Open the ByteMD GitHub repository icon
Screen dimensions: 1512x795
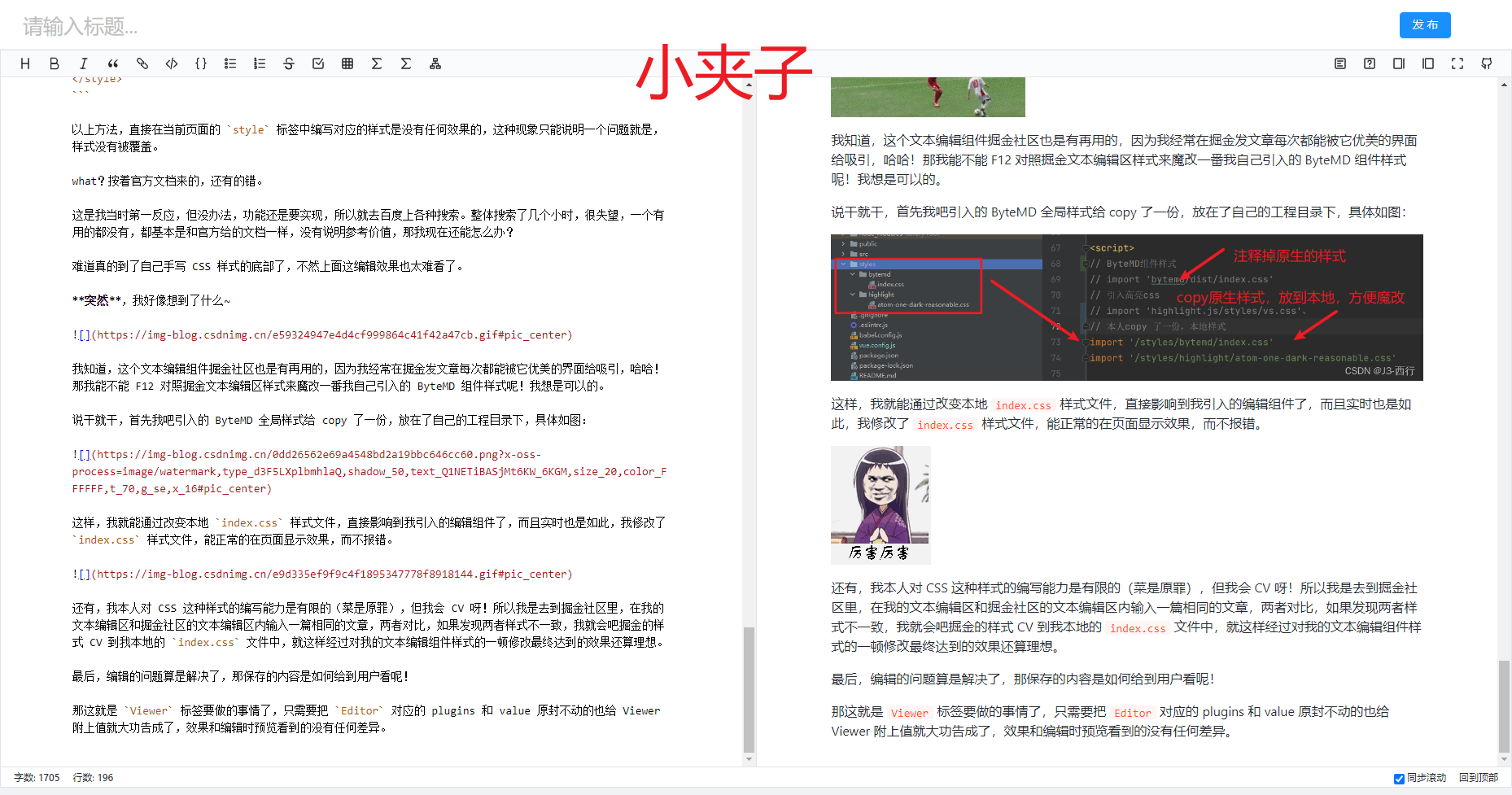pyautogui.click(x=1486, y=63)
